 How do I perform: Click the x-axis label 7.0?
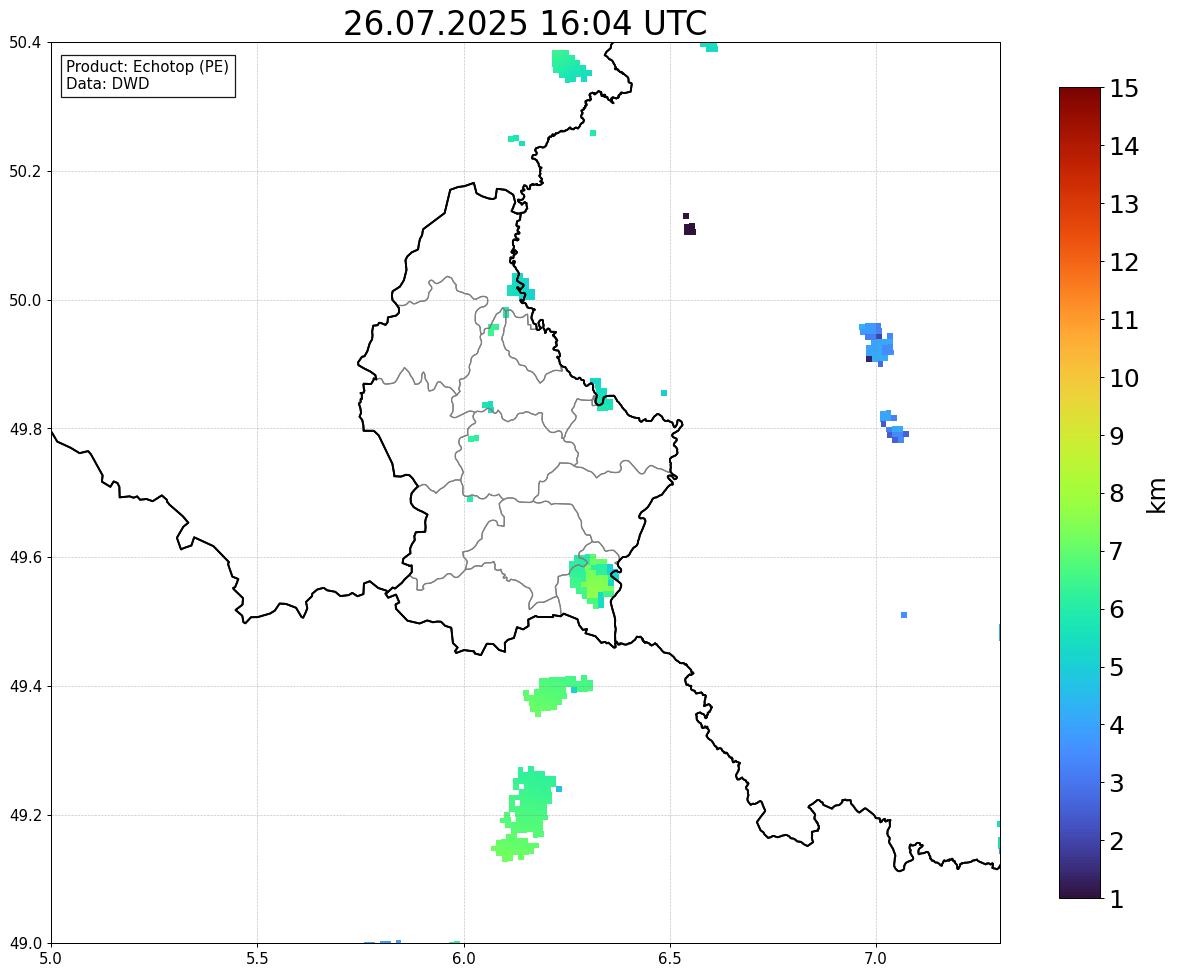click(x=876, y=959)
